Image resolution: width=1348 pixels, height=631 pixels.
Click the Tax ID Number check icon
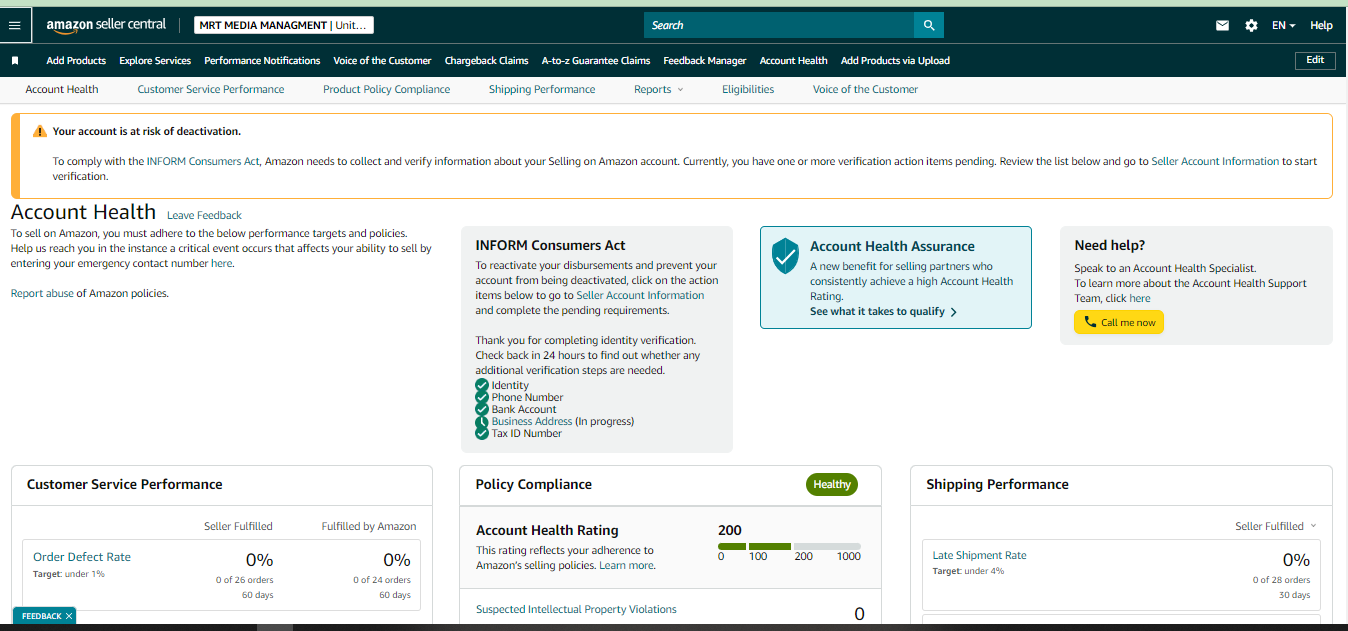[x=482, y=433]
